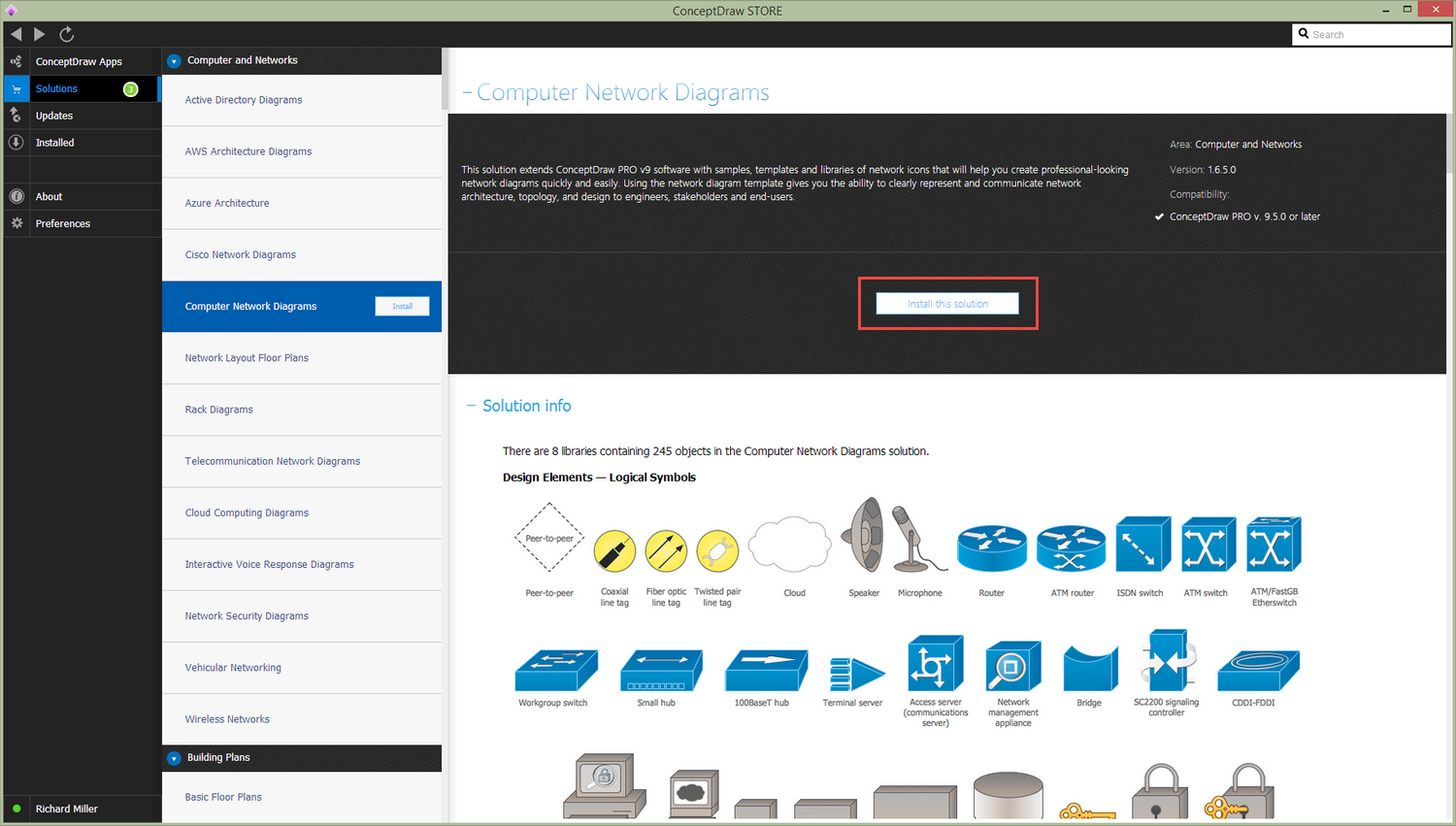
Task: Click the Richard Miller user account
Action: pyautogui.click(x=66, y=809)
